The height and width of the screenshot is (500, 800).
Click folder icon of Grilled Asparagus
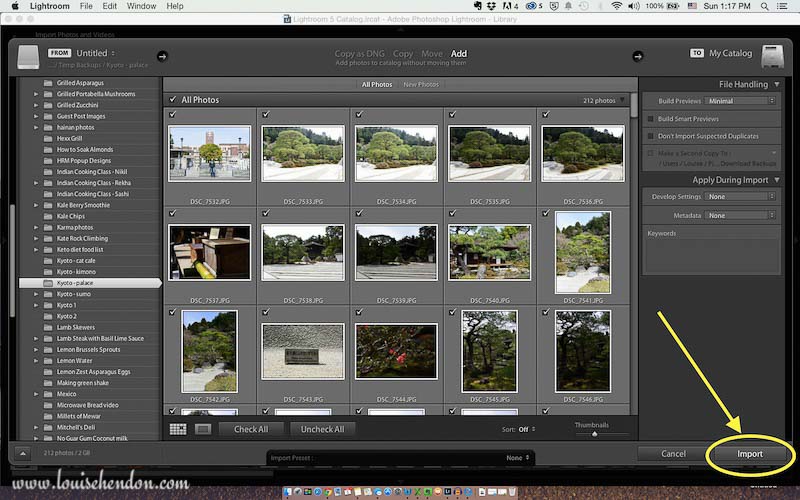[48, 83]
